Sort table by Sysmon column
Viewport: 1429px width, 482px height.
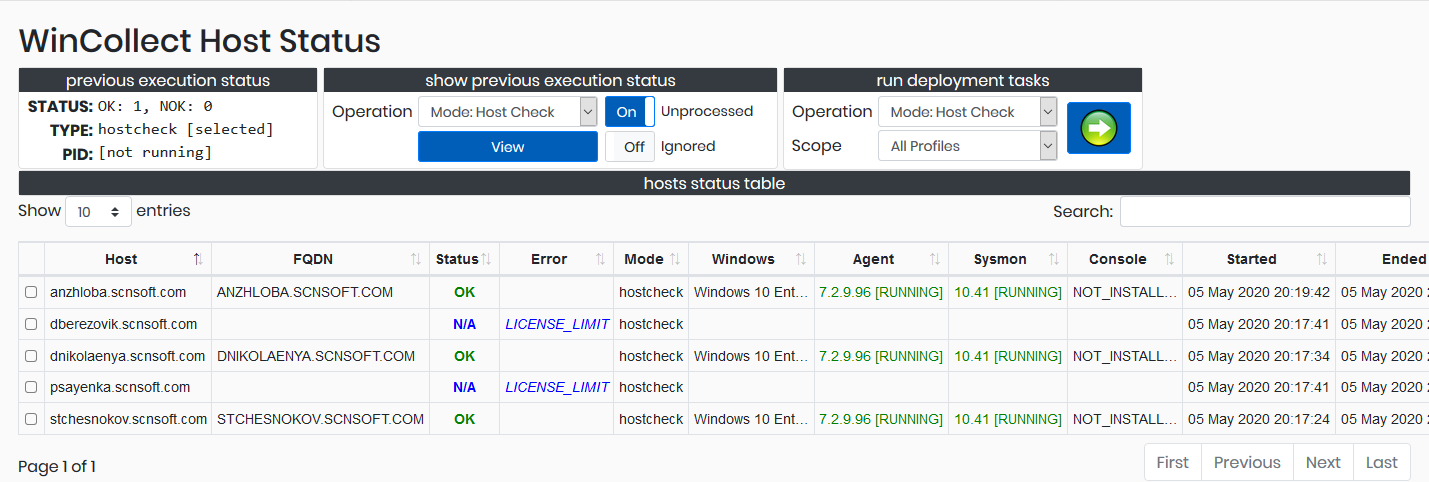[x=1000, y=259]
